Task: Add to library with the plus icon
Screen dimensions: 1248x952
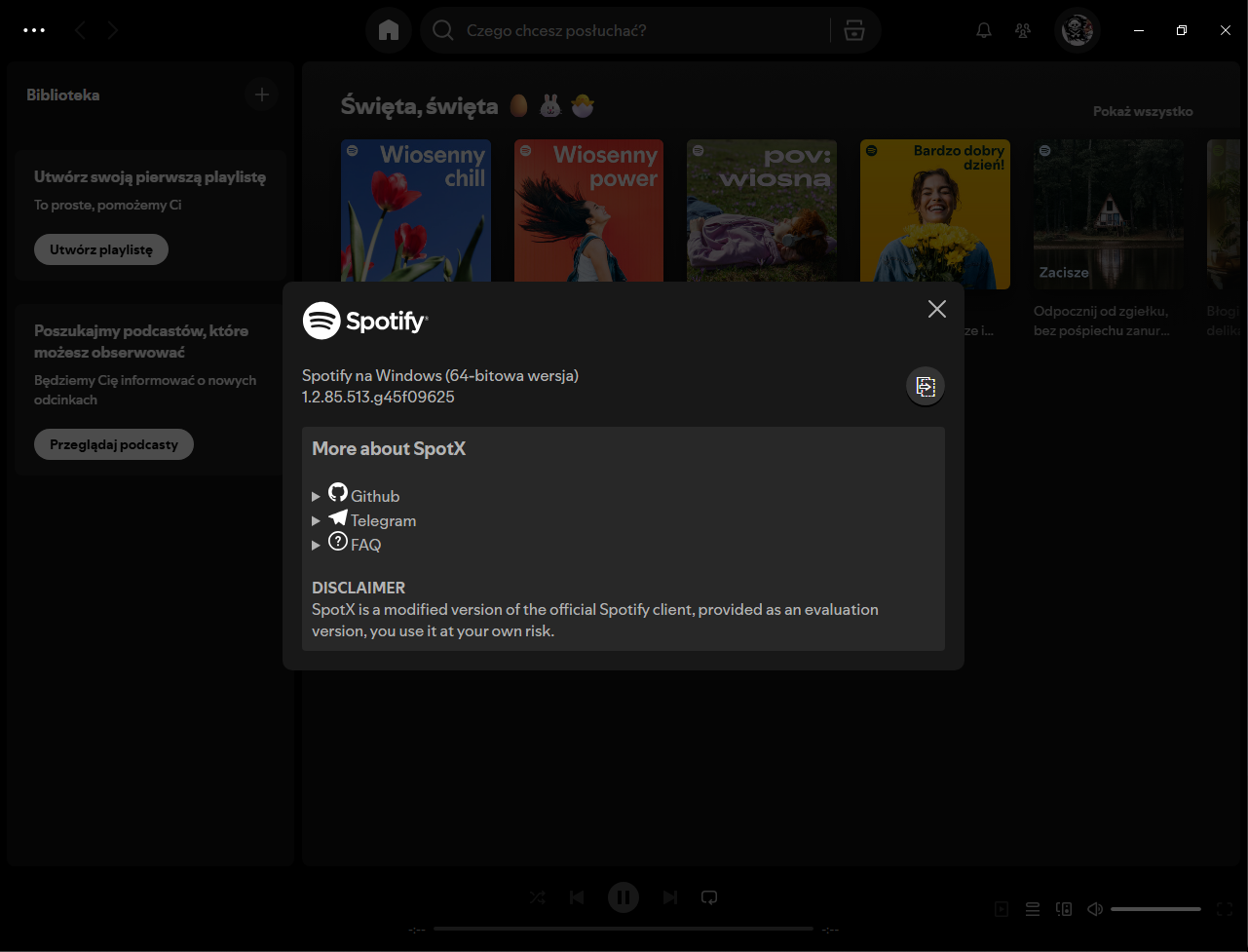Action: pos(261,95)
